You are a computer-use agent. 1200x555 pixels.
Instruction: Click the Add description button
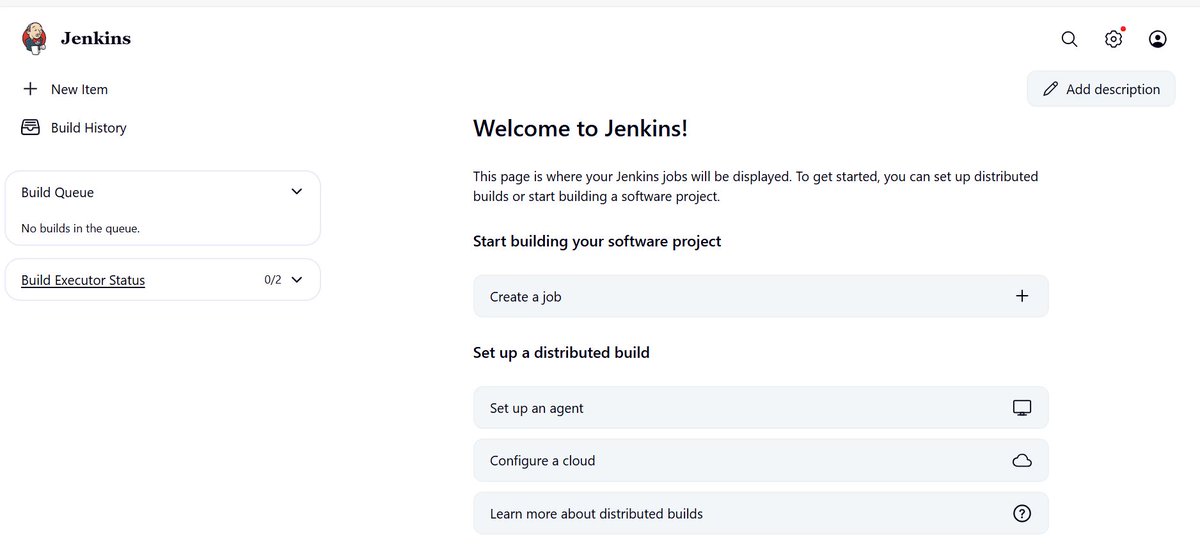click(x=1101, y=89)
